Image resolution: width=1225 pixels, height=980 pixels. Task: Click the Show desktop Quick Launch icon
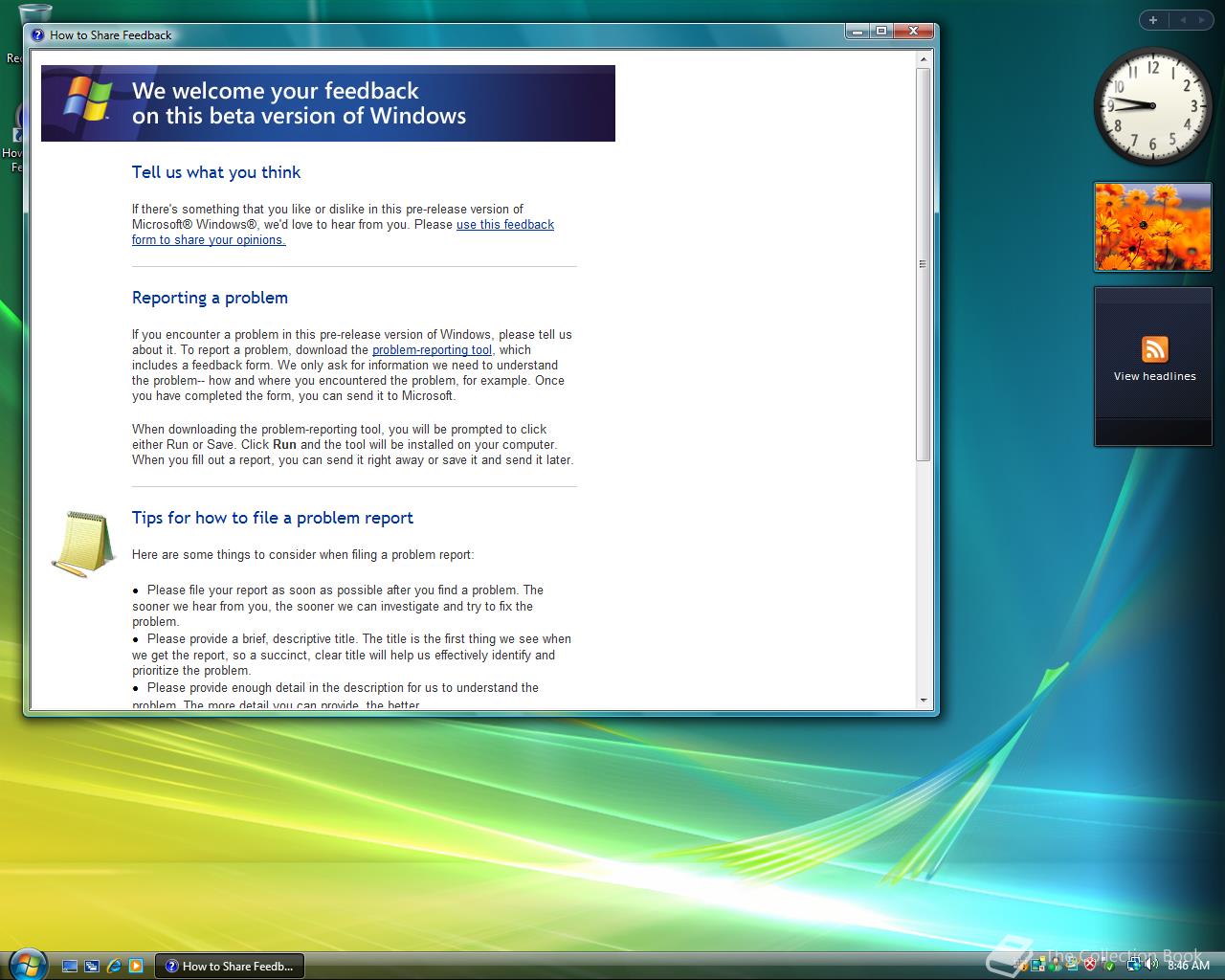(x=72, y=967)
